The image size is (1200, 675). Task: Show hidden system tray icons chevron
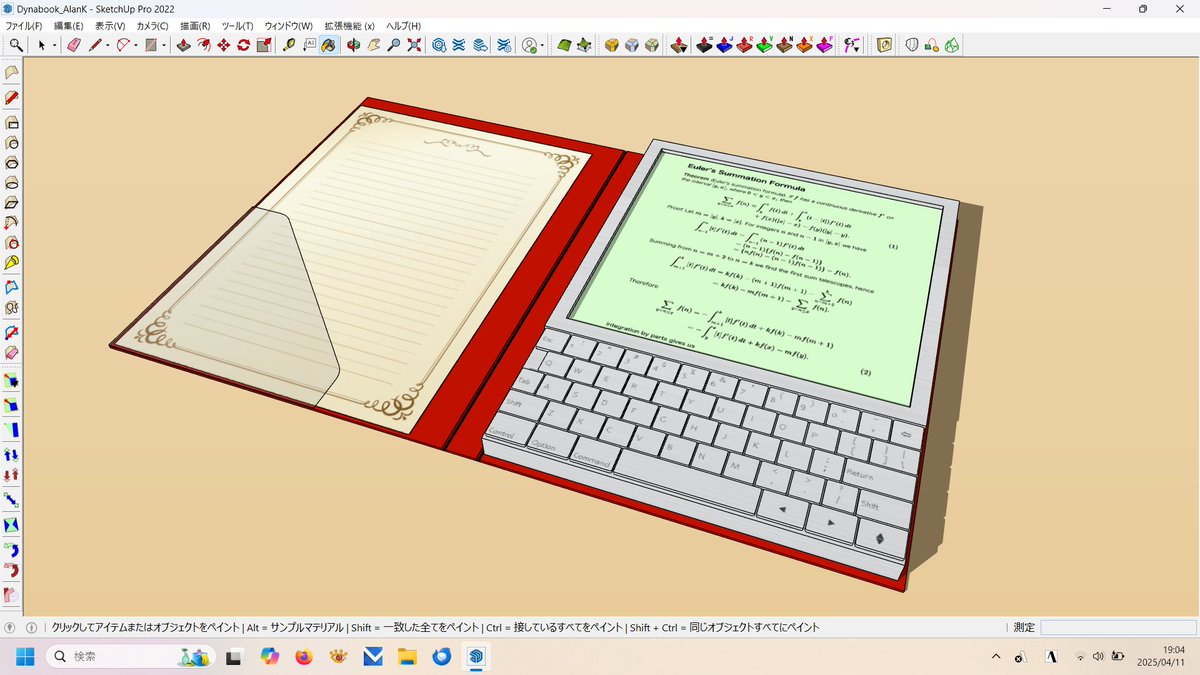click(995, 656)
